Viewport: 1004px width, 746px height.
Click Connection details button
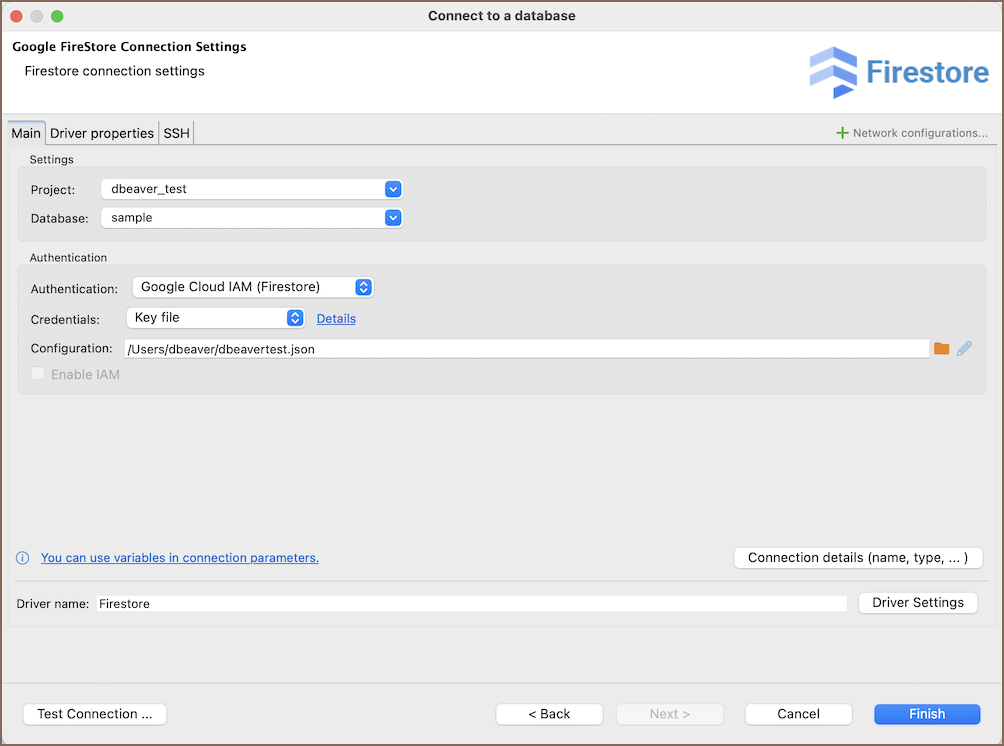pos(858,558)
